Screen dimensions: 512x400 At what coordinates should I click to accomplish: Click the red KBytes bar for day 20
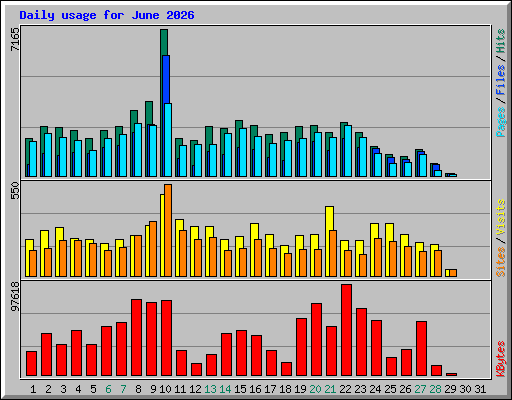point(316,340)
